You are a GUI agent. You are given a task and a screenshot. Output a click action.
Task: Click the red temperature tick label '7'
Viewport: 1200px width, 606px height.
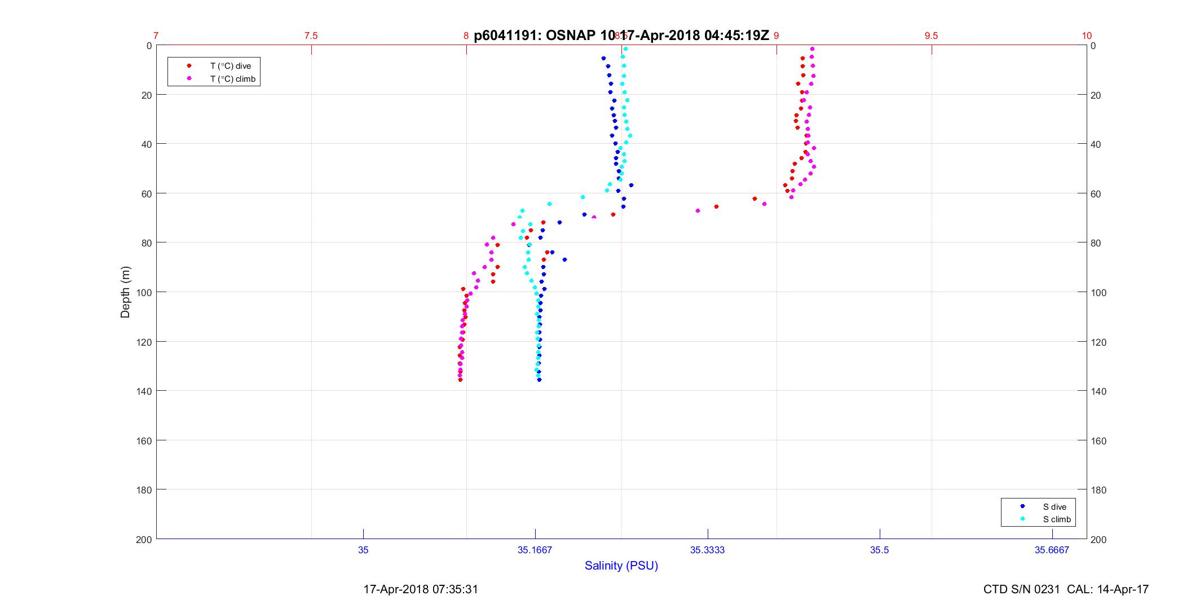pyautogui.click(x=156, y=35)
